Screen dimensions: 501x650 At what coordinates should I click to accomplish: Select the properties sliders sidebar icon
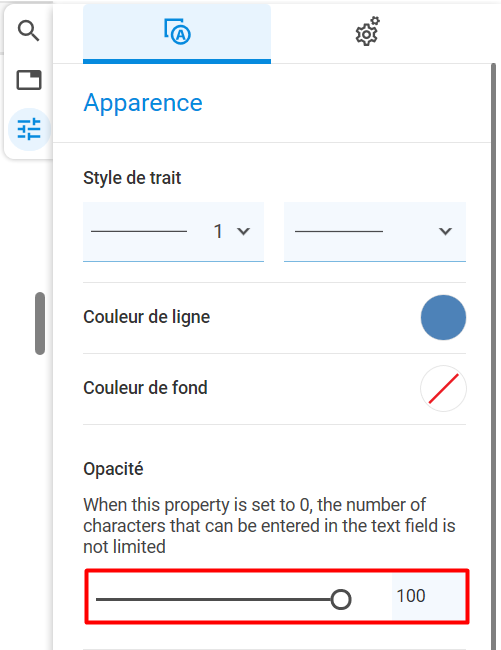pyautogui.click(x=29, y=129)
